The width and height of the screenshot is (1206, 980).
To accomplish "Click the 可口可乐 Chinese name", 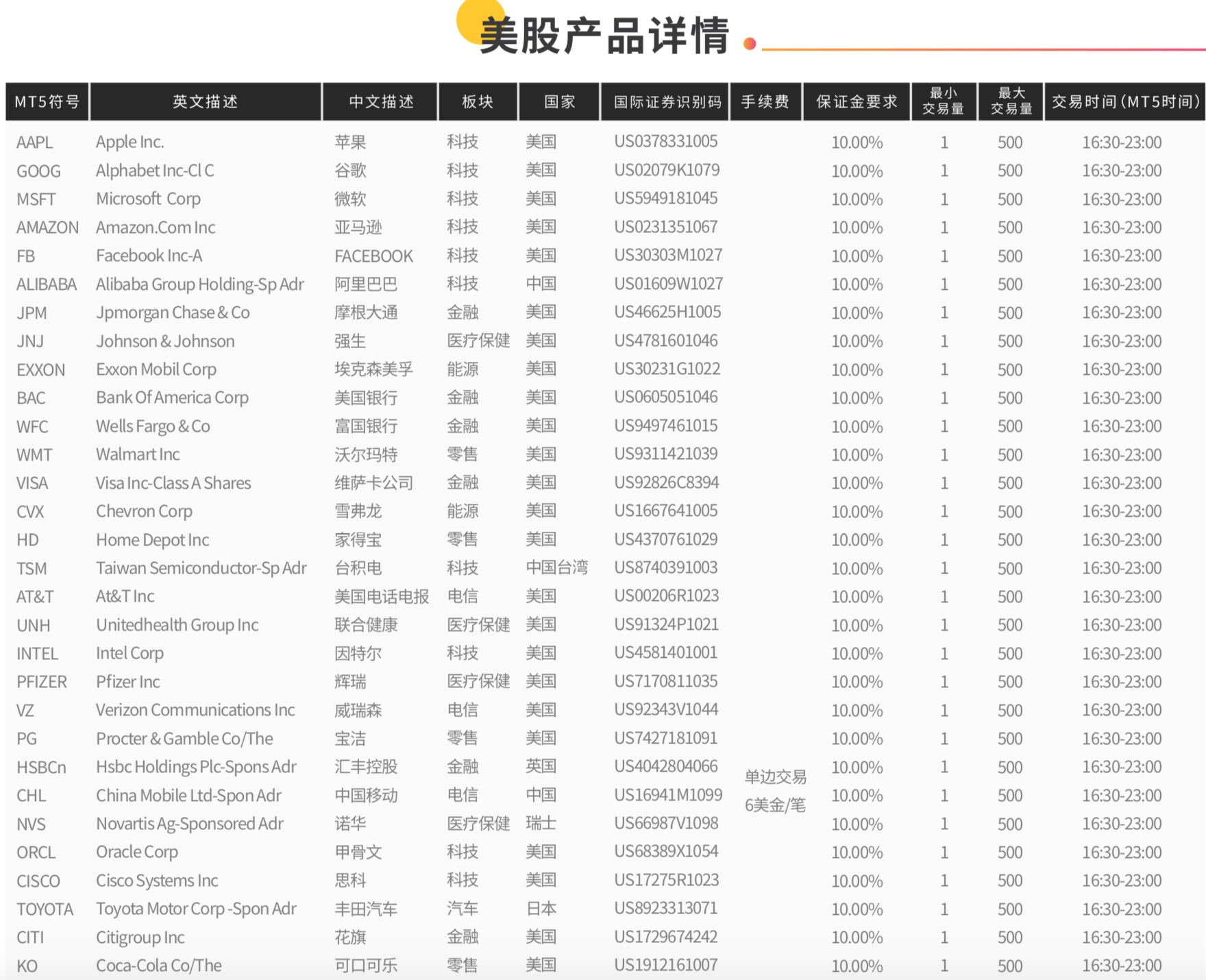I will coord(366,966).
